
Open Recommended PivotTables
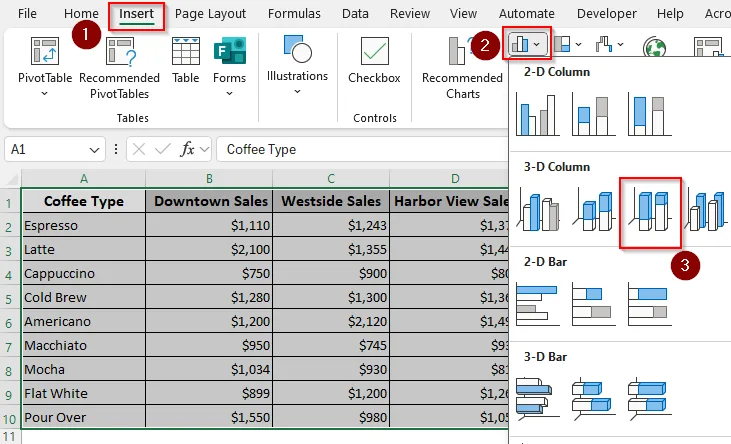click(x=119, y=68)
